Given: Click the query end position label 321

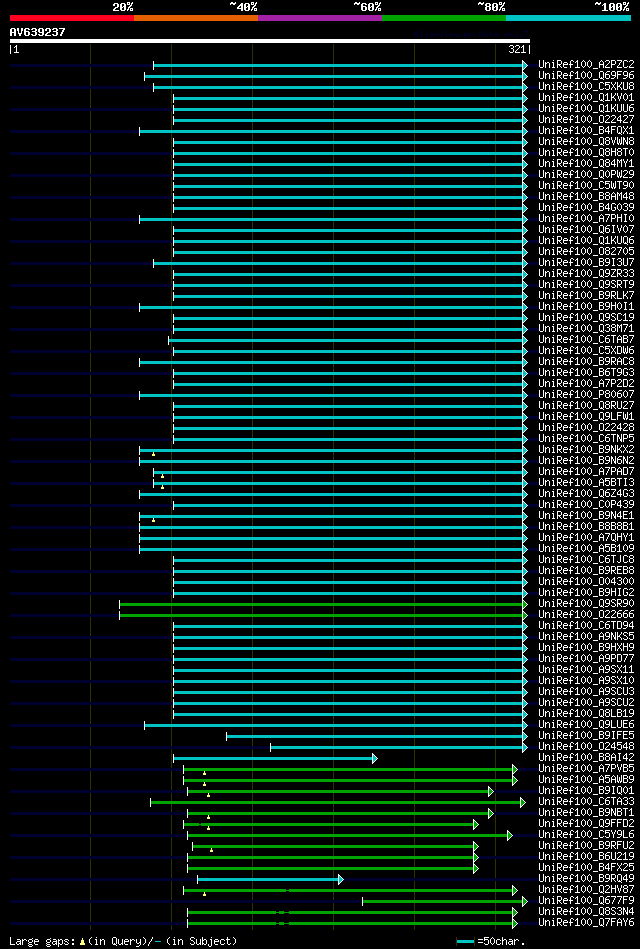Looking at the screenshot, I should coord(517,50).
